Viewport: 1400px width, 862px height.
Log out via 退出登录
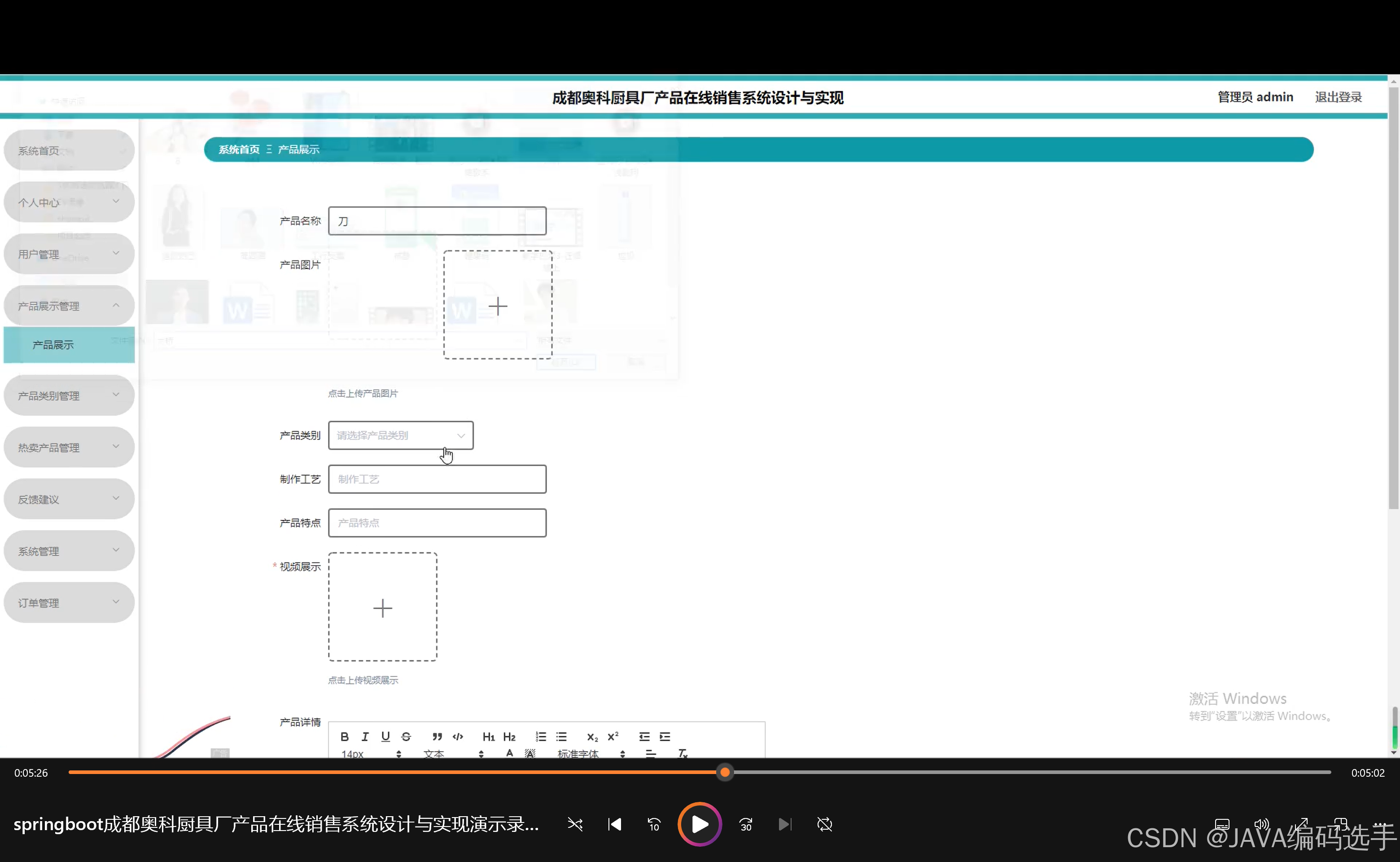[1339, 97]
